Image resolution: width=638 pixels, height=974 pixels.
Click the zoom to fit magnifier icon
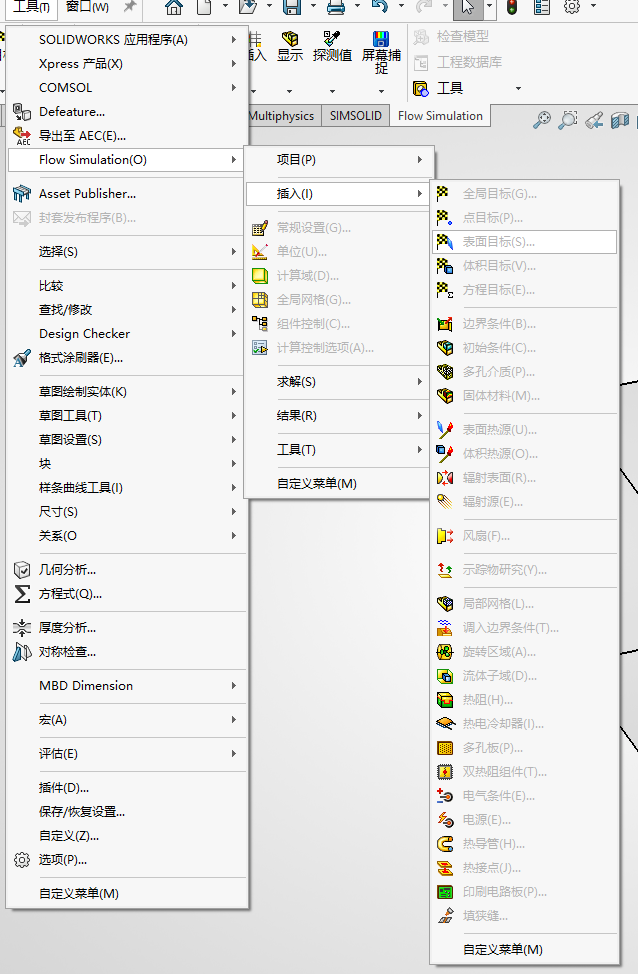click(x=542, y=119)
